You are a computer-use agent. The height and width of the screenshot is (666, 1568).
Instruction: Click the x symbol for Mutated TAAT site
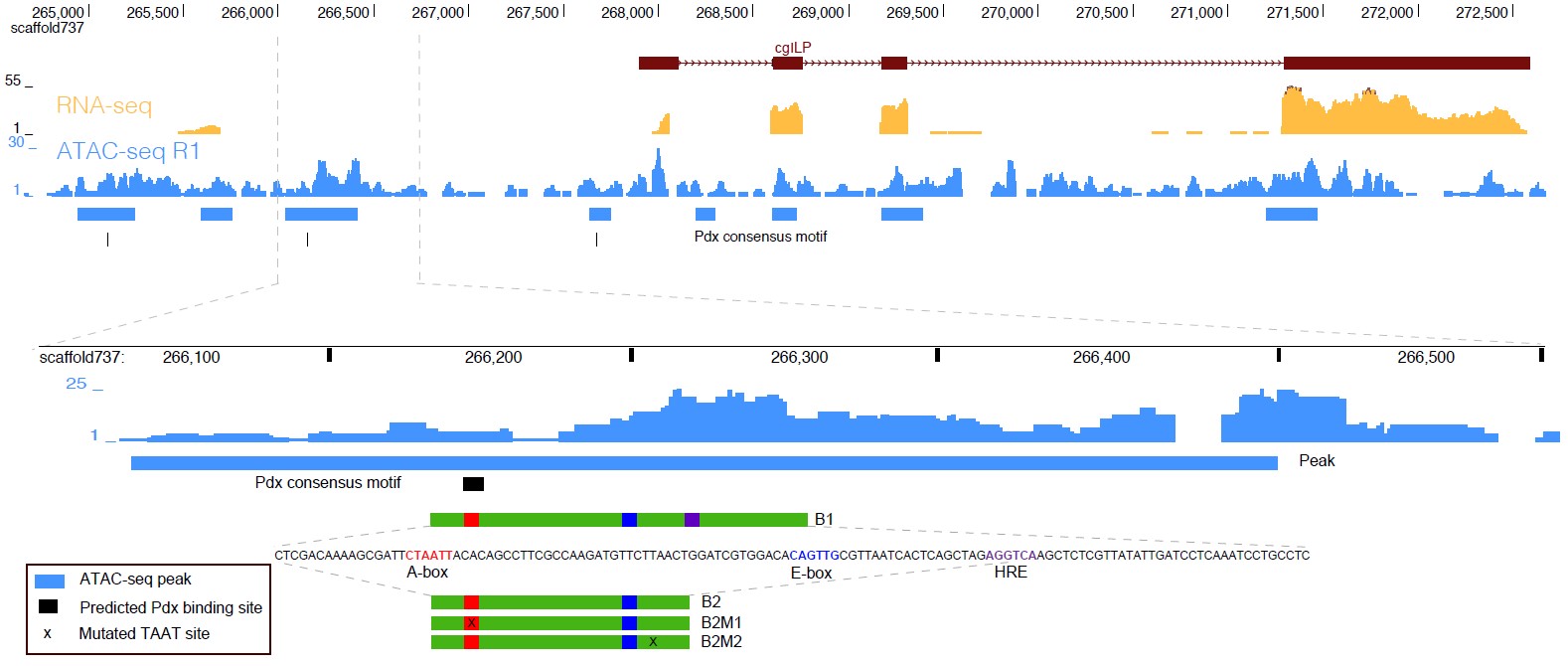pos(47,633)
